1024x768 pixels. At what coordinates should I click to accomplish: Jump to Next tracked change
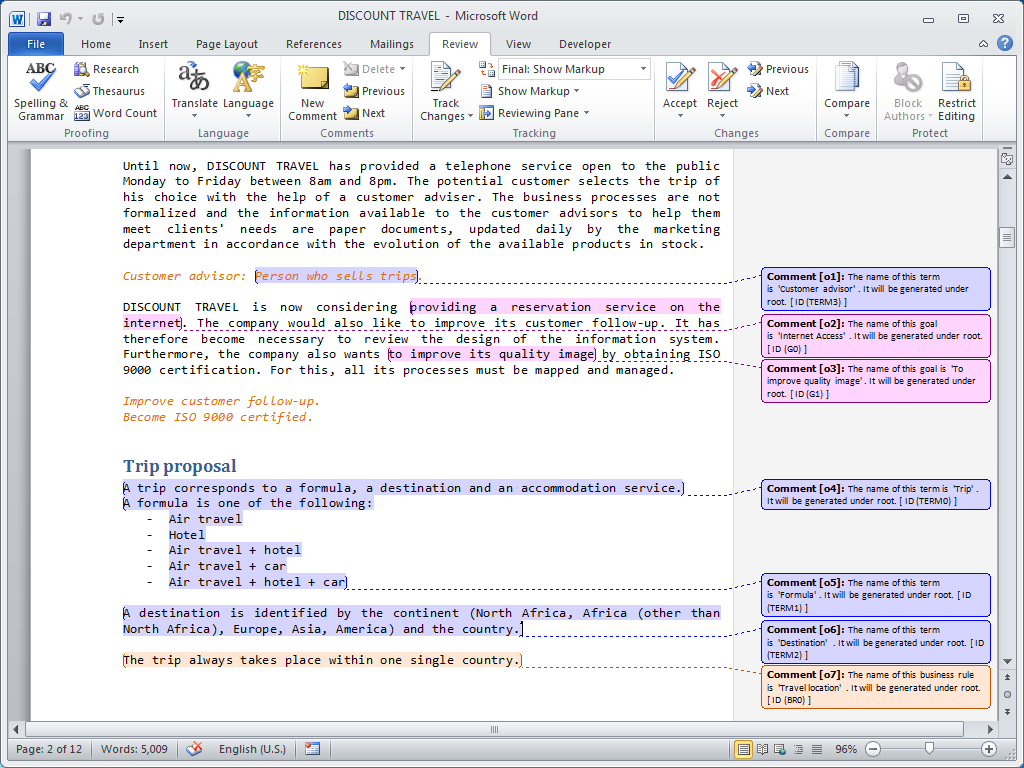pos(769,91)
